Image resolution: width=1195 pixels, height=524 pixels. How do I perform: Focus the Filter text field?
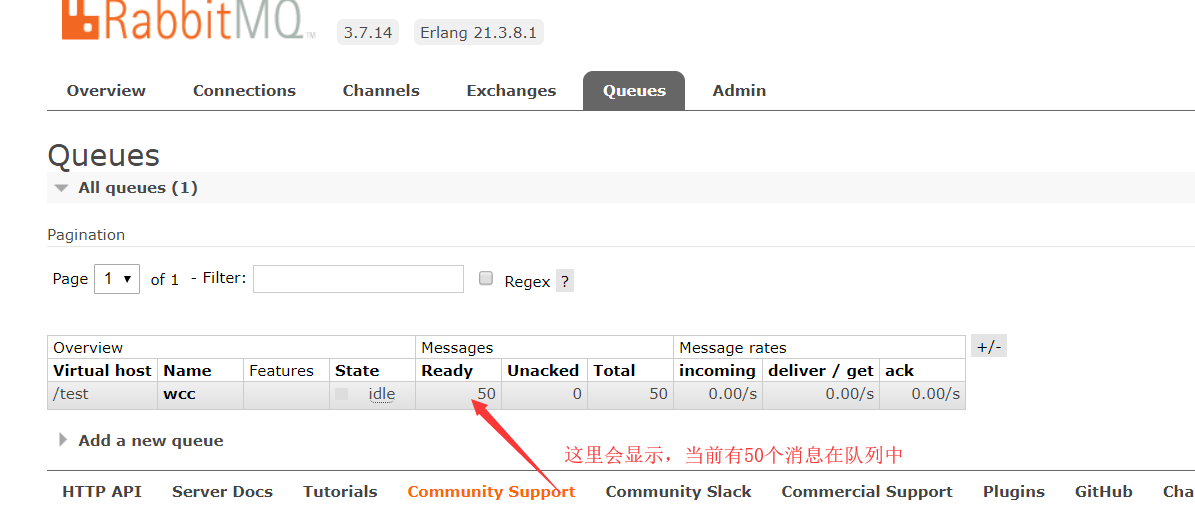pos(358,279)
